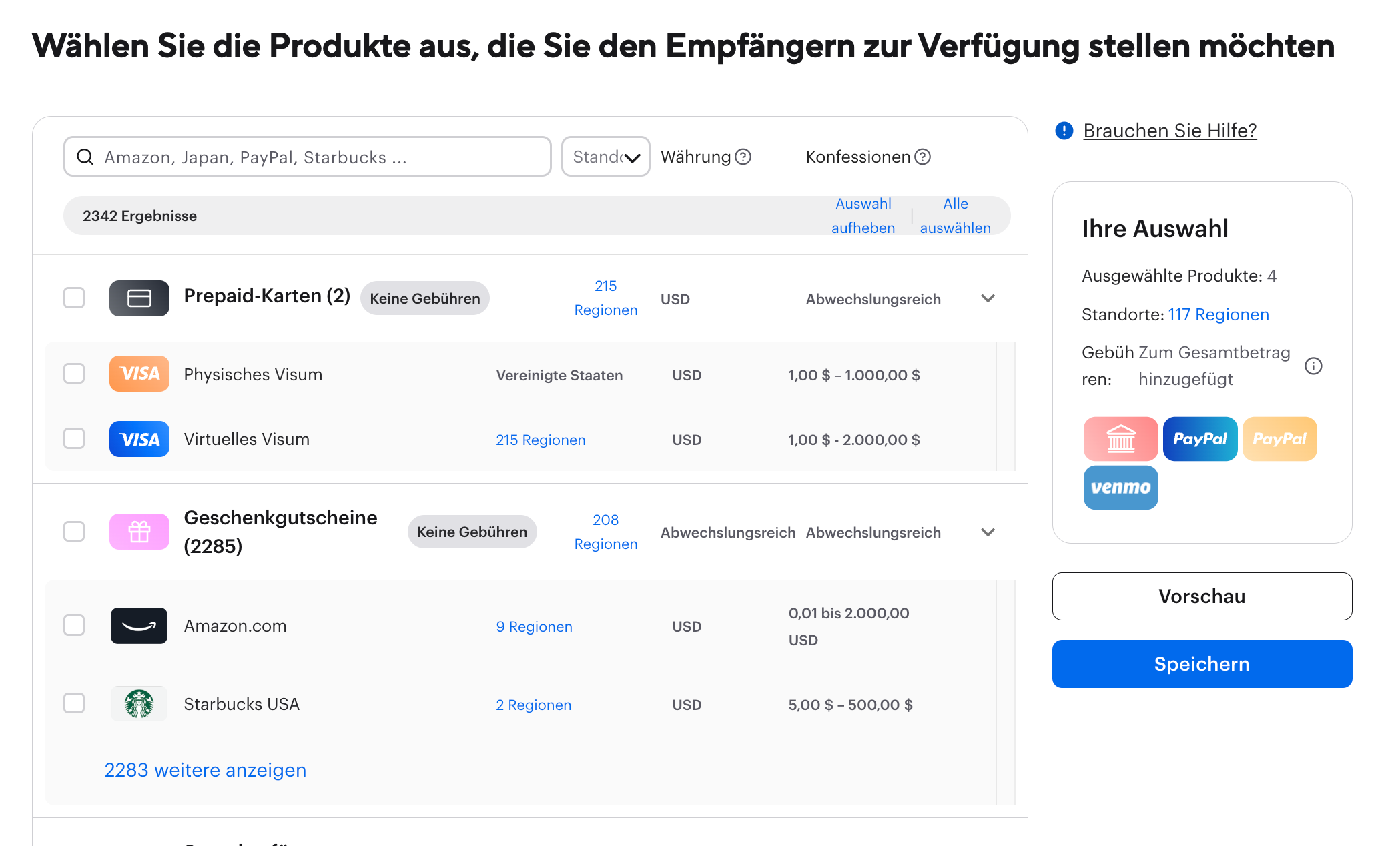This screenshot has height=846, width=1400.
Task: Collapse the Geschenkgutscheine section chevron
Action: tap(988, 532)
